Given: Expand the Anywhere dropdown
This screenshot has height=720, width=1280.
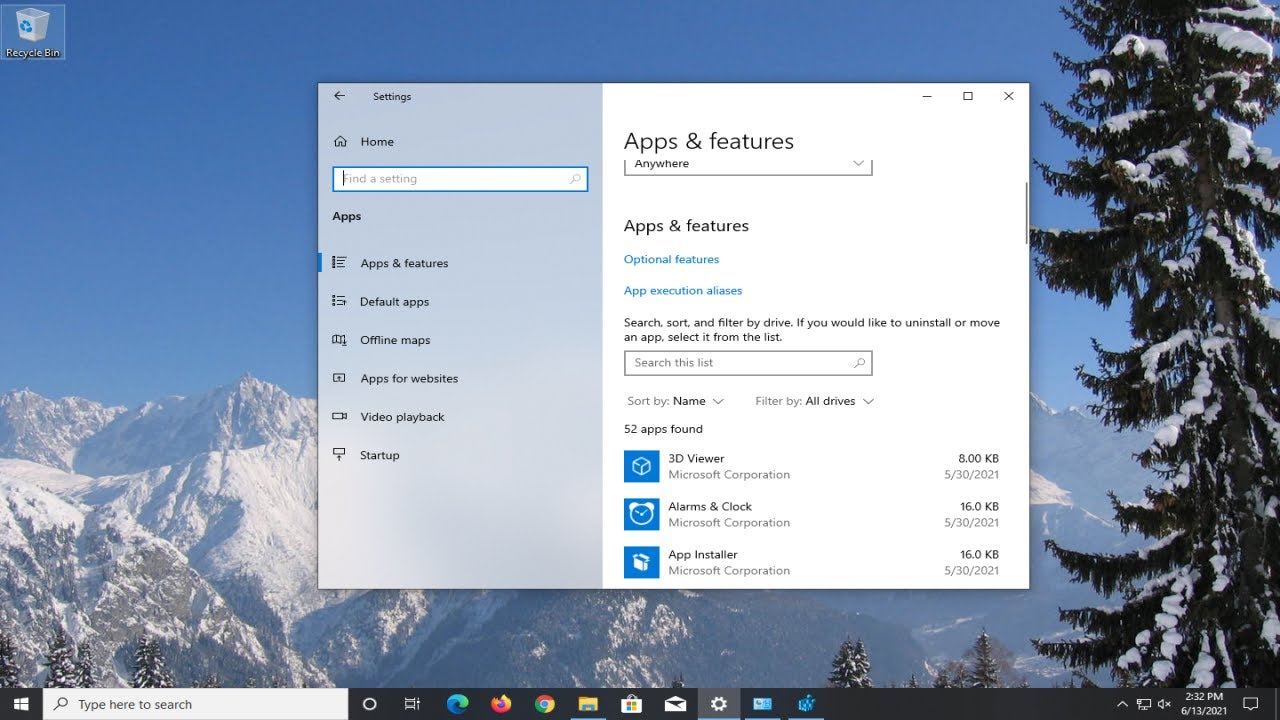Looking at the screenshot, I should pyautogui.click(x=748, y=165).
